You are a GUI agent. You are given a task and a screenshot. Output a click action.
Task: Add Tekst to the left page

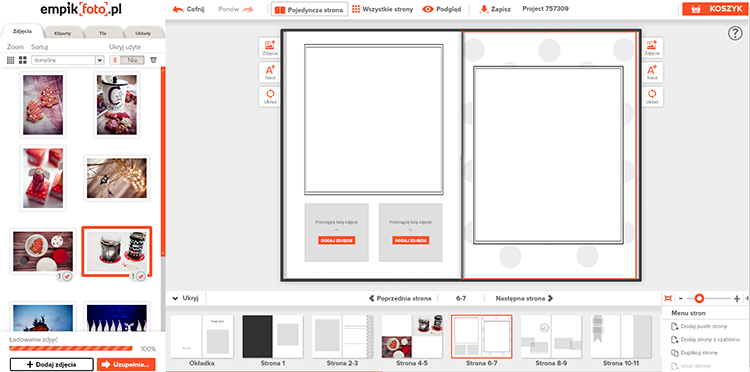270,72
